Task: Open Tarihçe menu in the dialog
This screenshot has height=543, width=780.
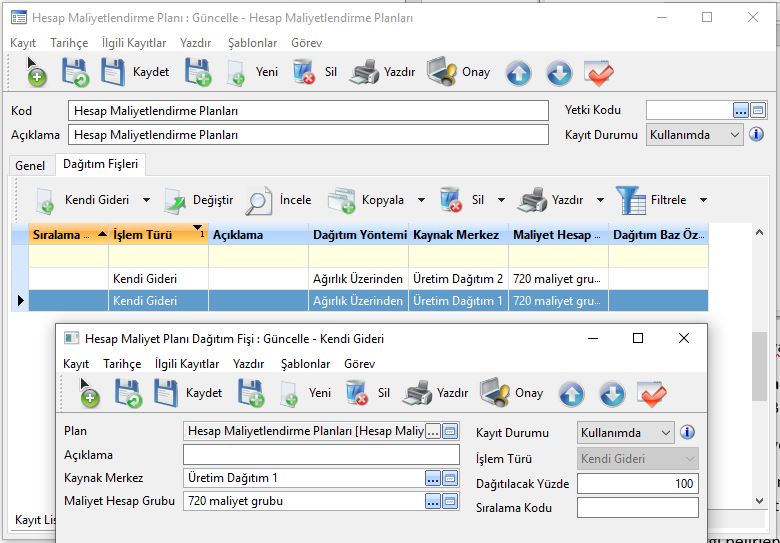Action: point(122,364)
